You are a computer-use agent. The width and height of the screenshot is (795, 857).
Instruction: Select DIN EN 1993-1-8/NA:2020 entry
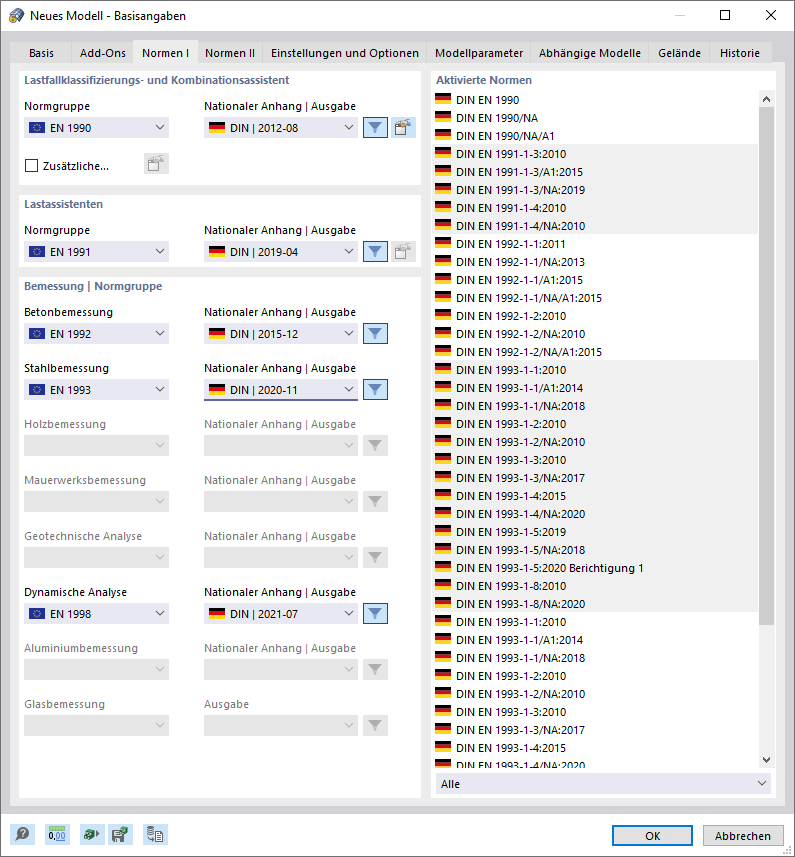tap(596, 604)
